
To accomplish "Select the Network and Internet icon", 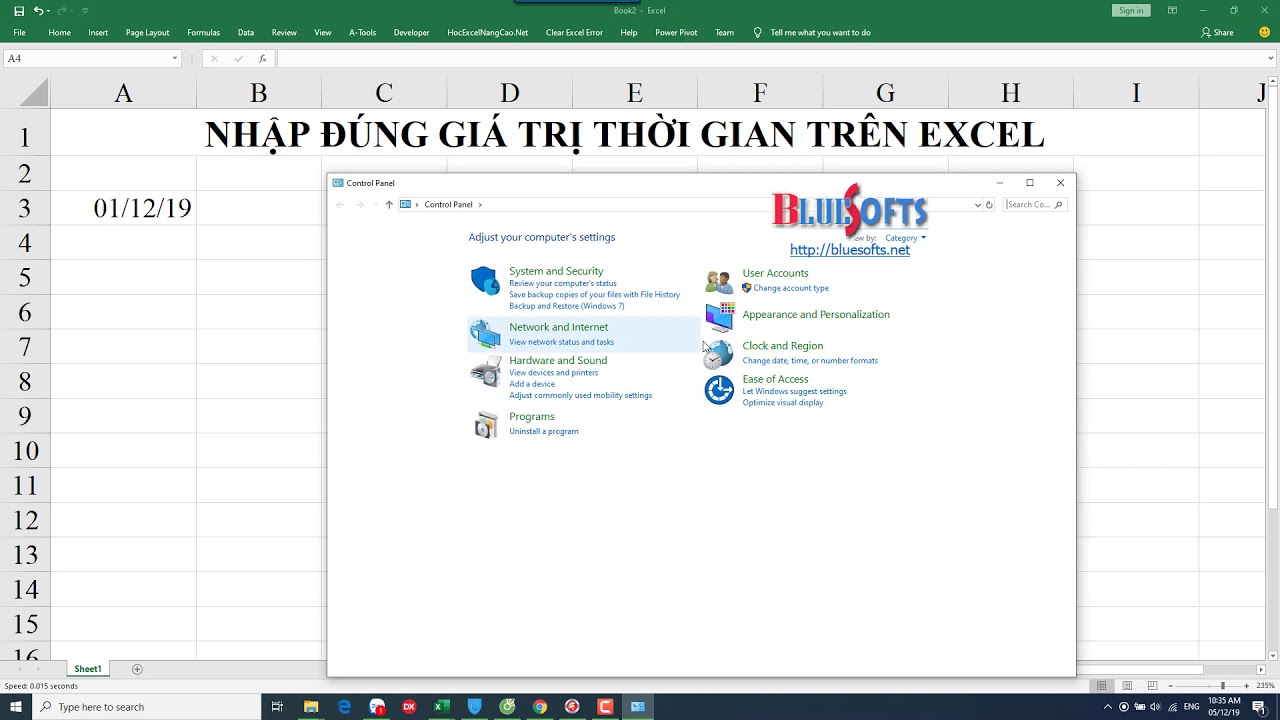I will (485, 333).
